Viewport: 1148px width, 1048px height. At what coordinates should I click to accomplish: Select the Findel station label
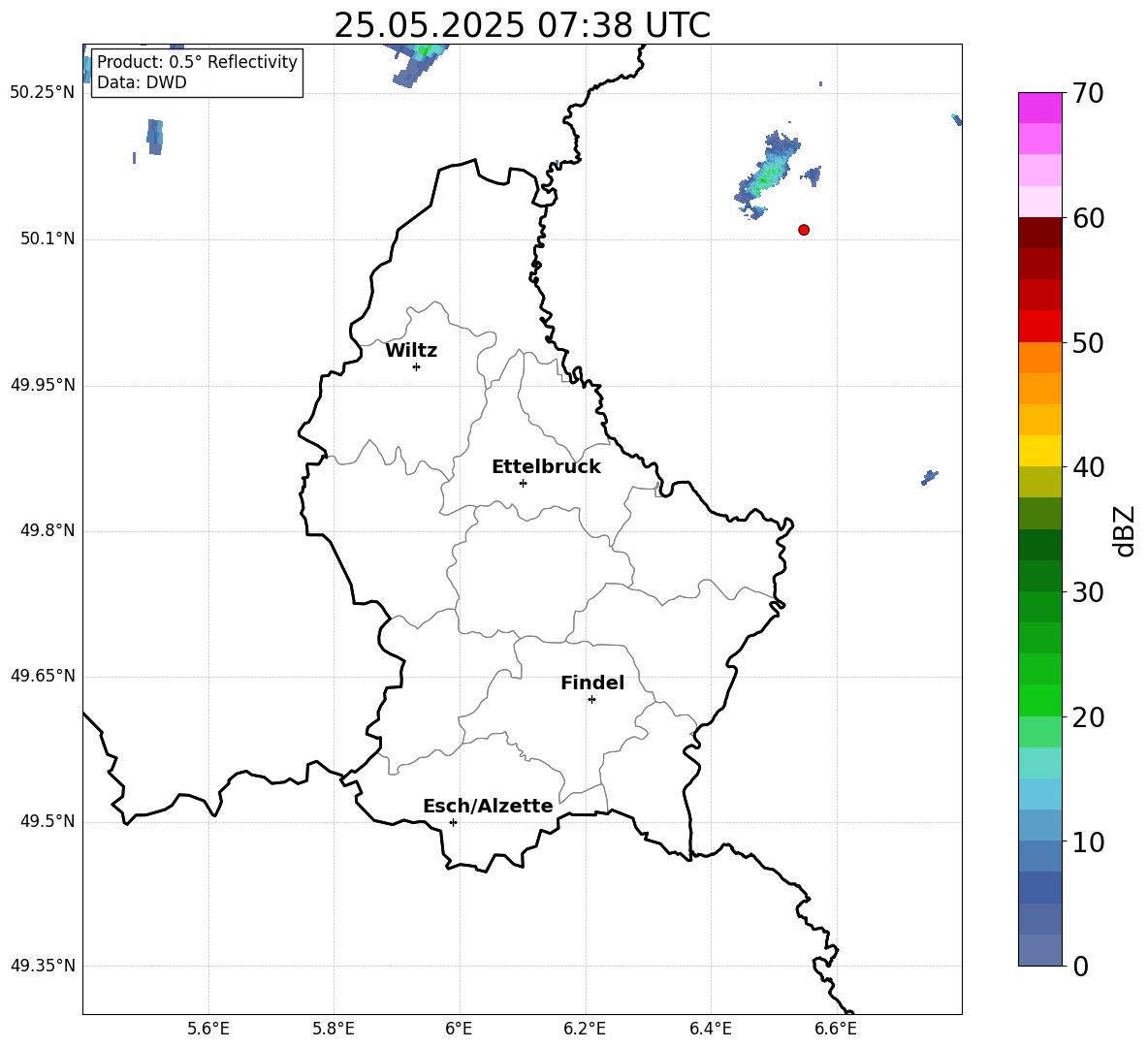point(592,683)
